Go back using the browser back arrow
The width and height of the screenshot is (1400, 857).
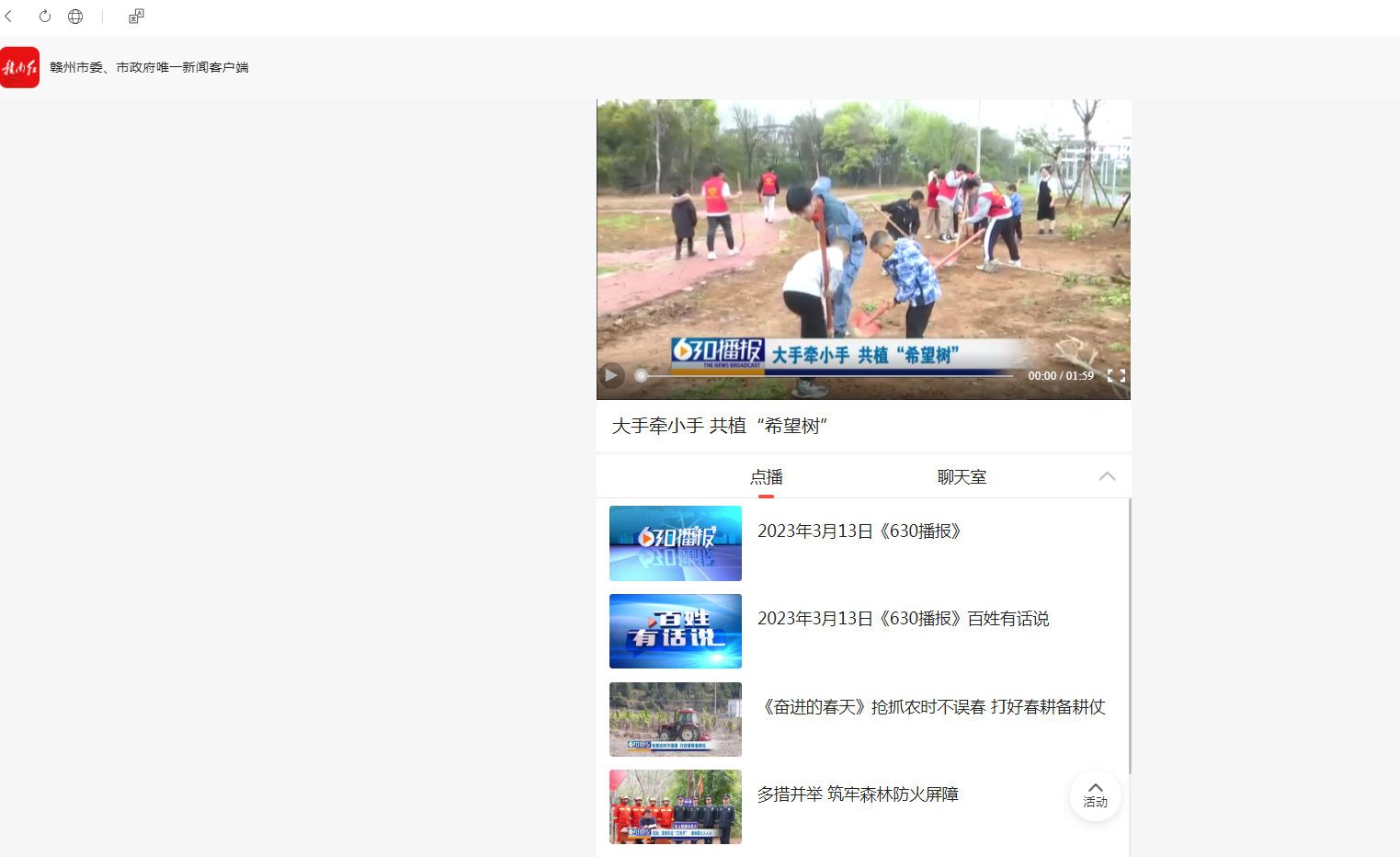9,17
